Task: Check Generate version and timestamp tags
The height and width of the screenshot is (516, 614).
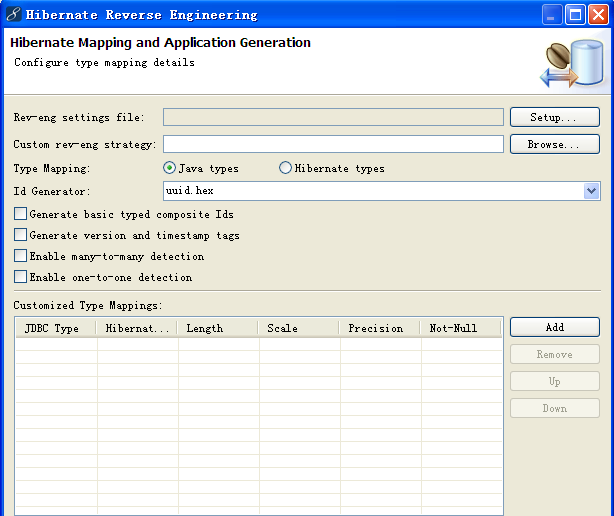Action: click(20, 235)
